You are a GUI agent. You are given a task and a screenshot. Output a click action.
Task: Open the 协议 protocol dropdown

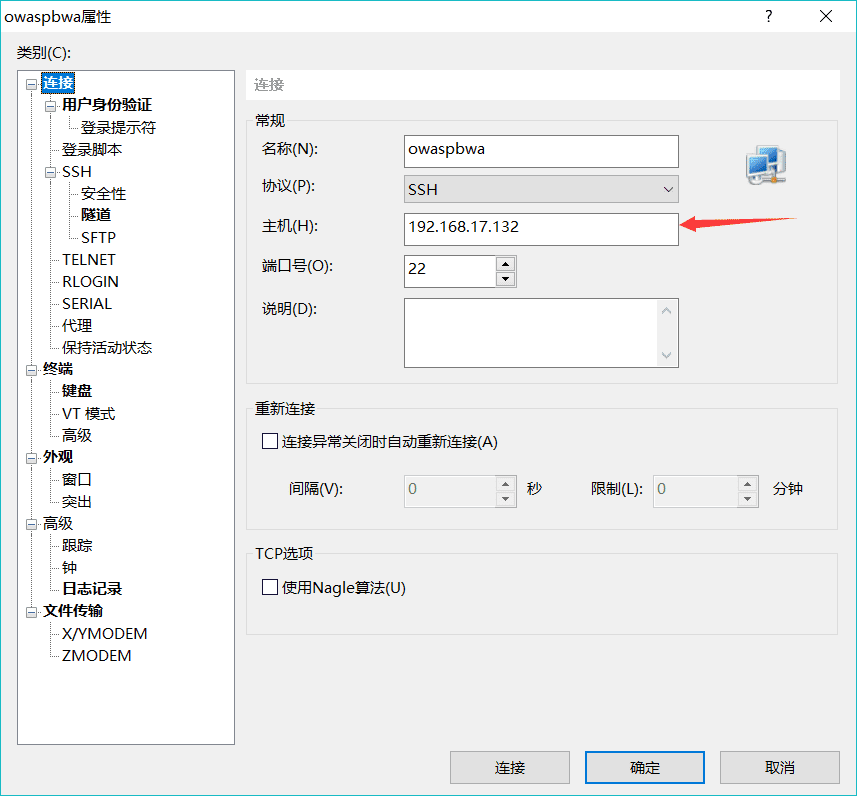coord(666,189)
